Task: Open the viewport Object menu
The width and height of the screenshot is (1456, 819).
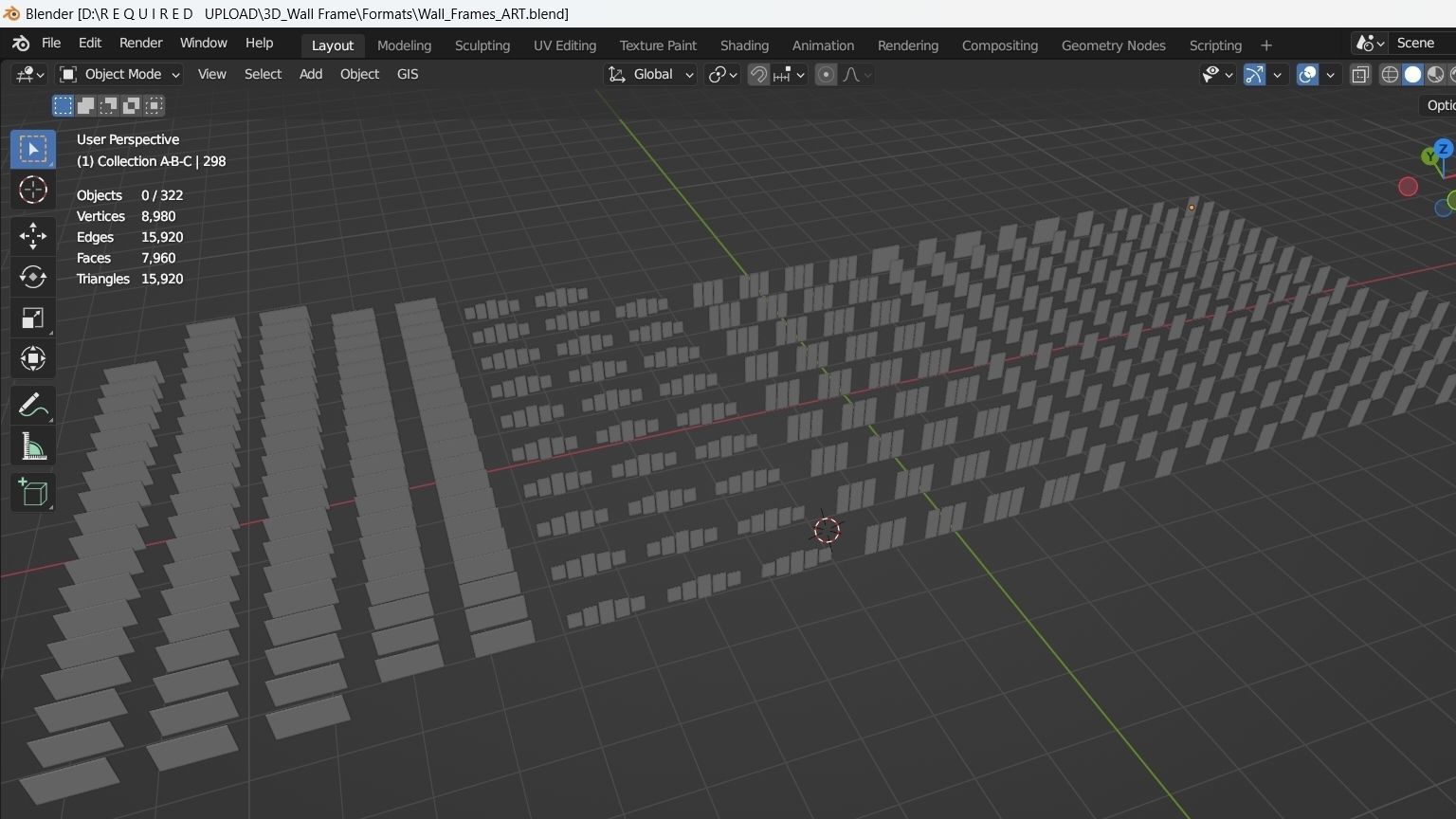Action: click(x=359, y=75)
